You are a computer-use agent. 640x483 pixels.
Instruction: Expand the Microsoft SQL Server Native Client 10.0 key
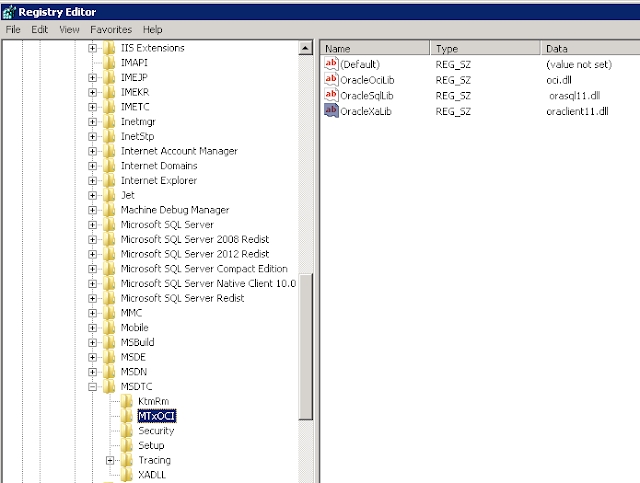point(92,283)
